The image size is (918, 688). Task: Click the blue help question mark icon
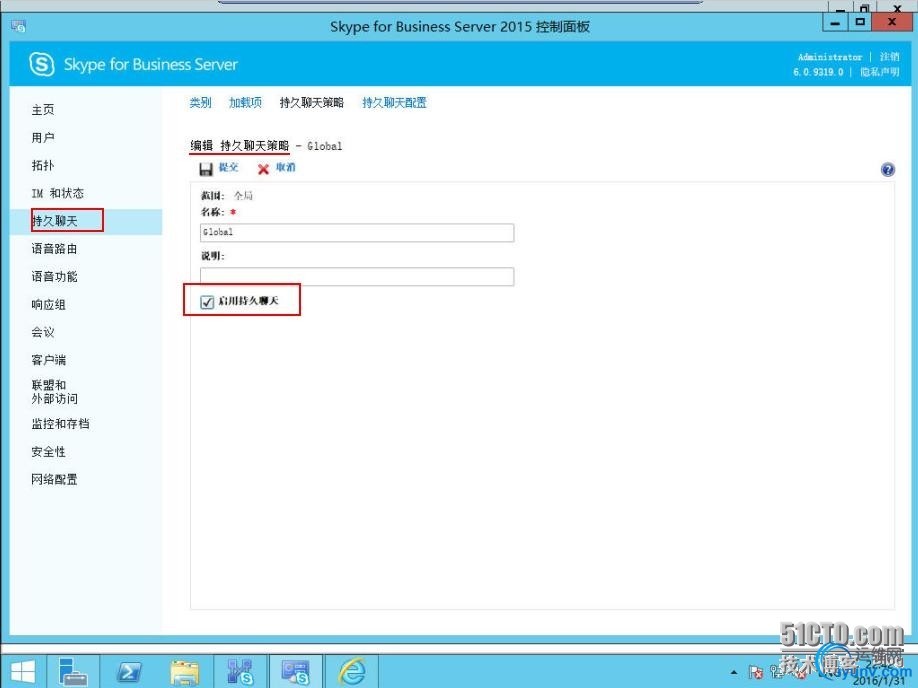[x=888, y=169]
